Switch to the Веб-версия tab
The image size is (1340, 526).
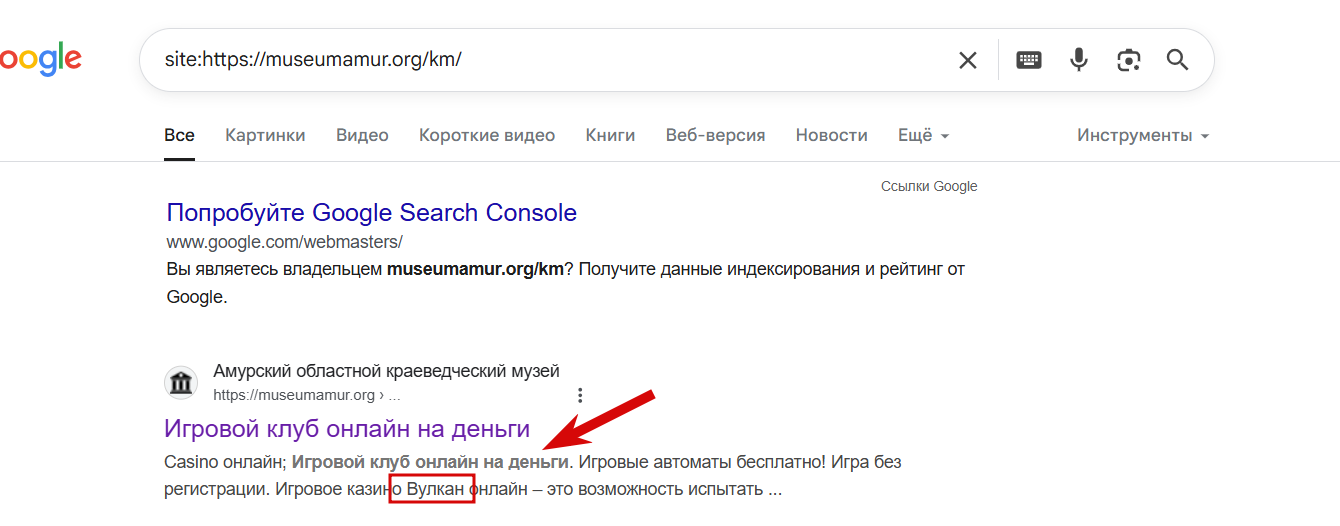pos(715,135)
